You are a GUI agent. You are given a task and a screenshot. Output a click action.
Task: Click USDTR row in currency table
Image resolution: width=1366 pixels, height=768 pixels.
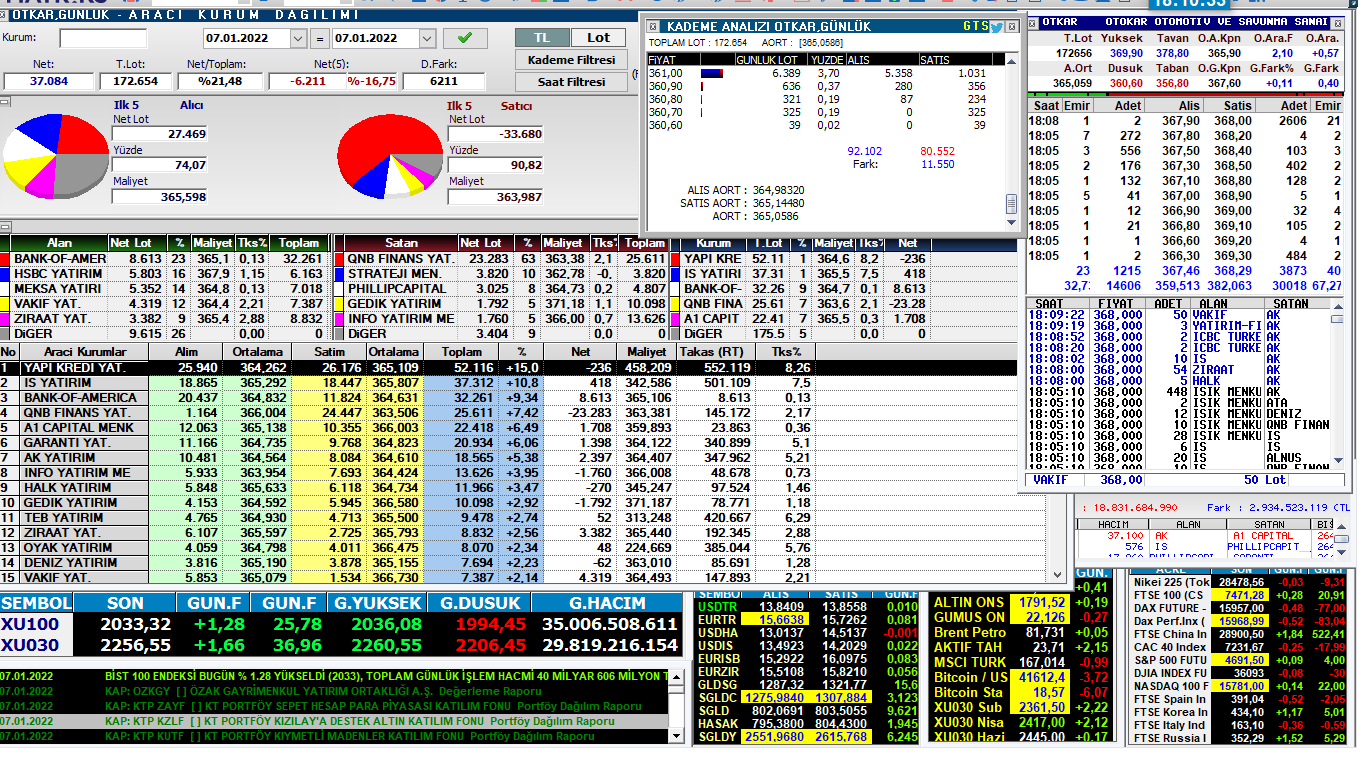(x=808, y=606)
